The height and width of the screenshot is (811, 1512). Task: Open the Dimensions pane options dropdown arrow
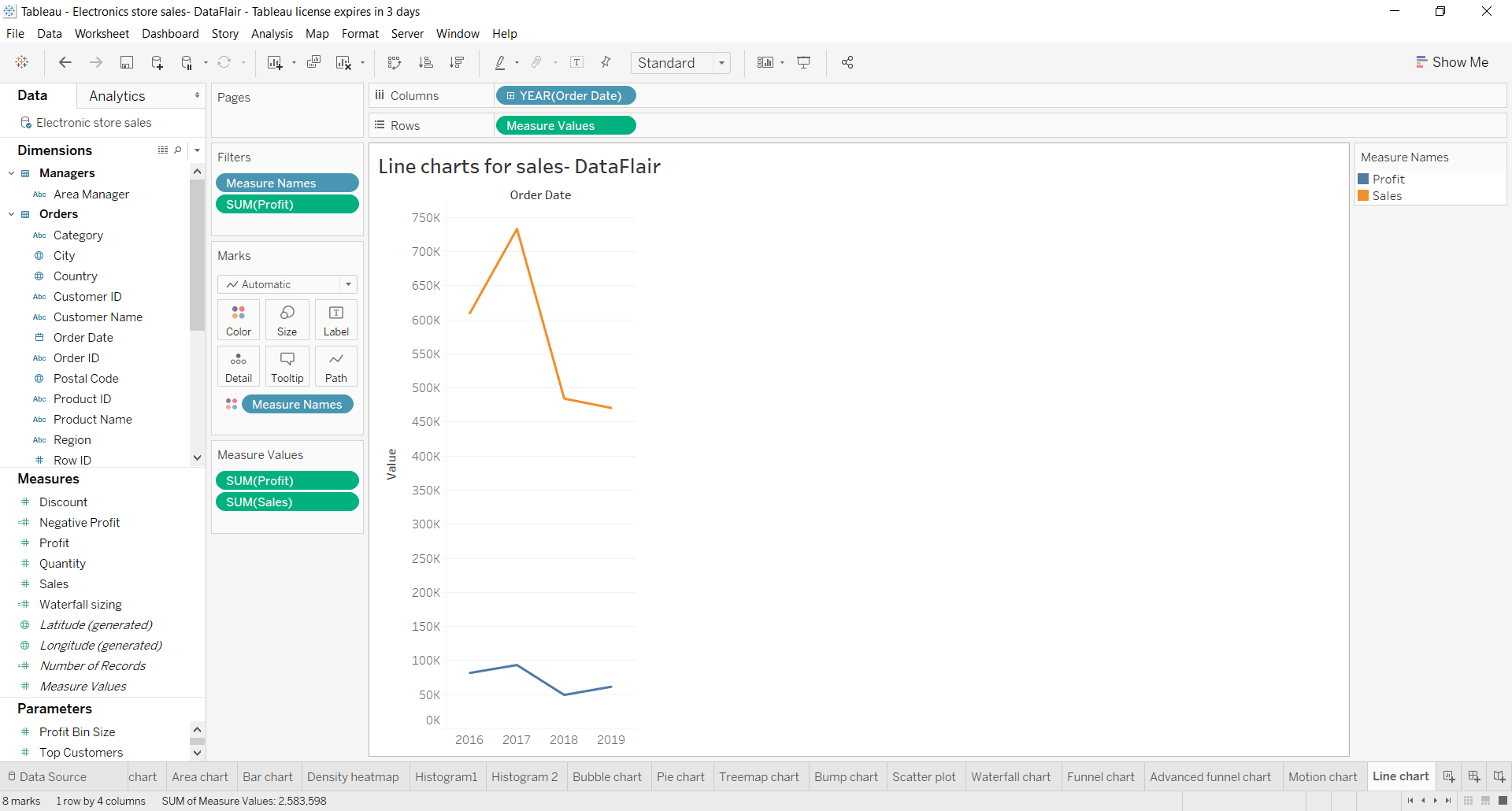click(197, 150)
